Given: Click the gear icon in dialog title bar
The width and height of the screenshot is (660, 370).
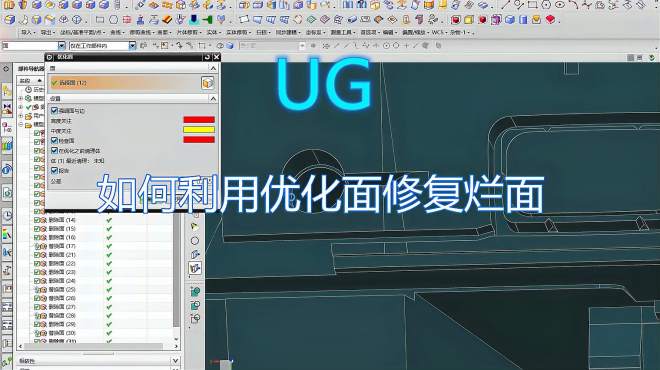Looking at the screenshot, I should point(50,57).
